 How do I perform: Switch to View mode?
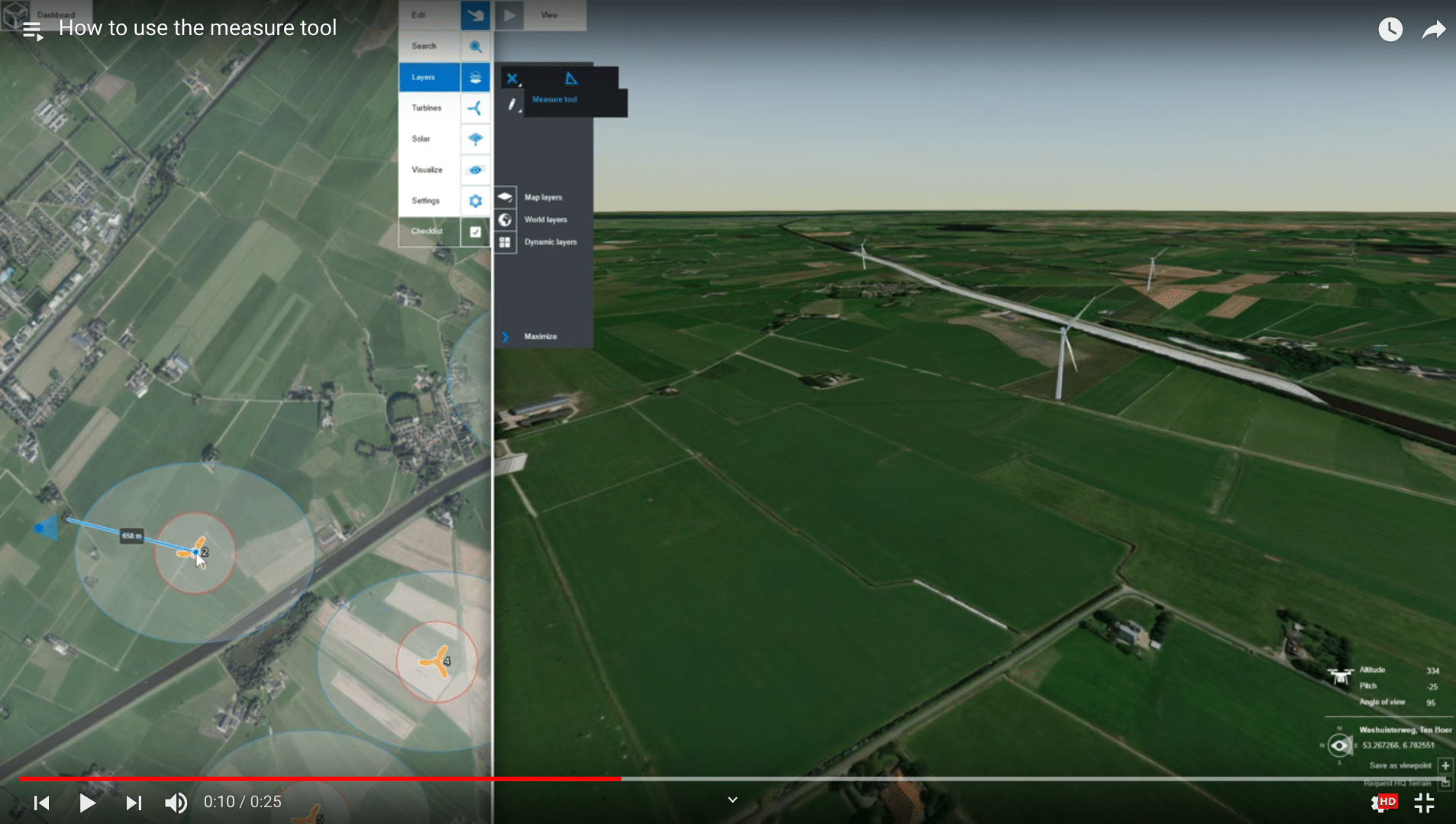point(549,15)
